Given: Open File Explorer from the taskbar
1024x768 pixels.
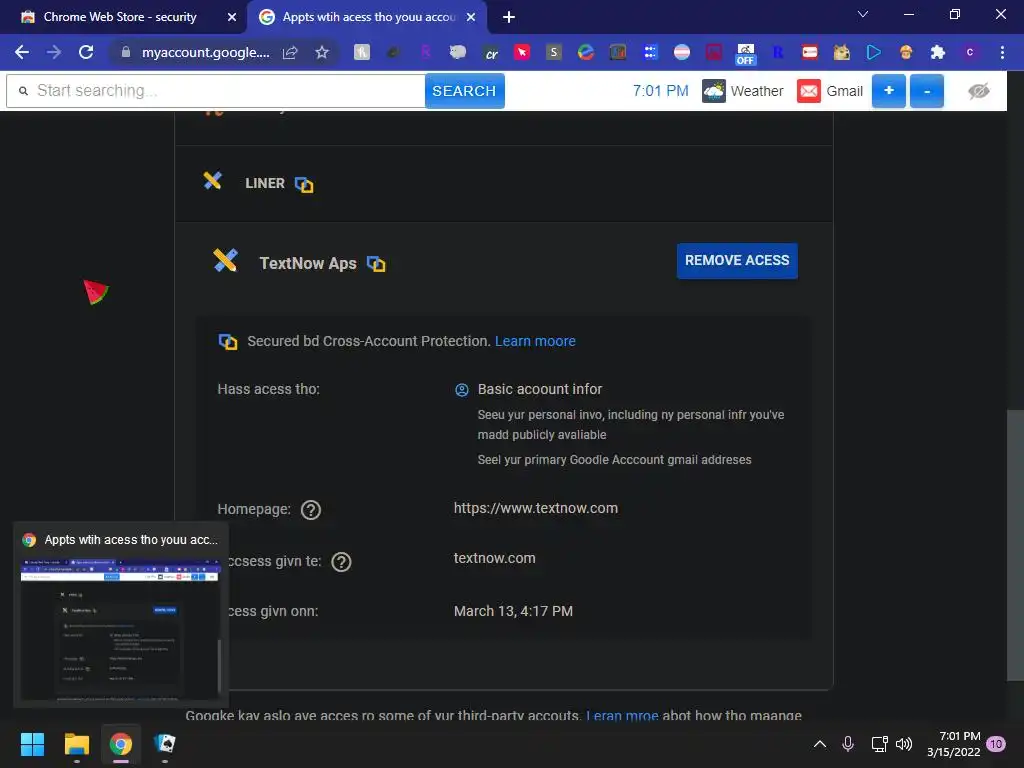Looking at the screenshot, I should [x=76, y=744].
